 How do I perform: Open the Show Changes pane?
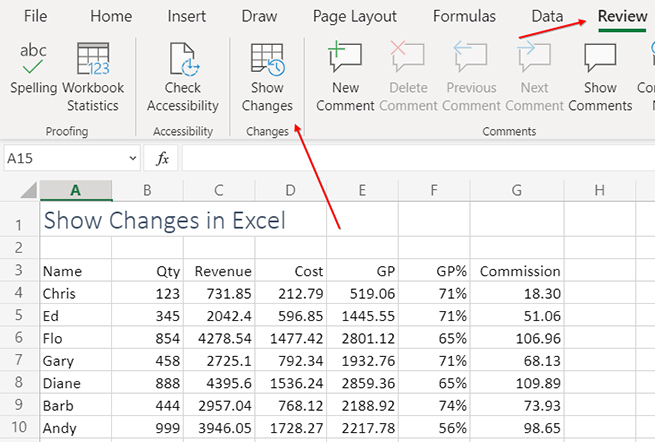(267, 77)
